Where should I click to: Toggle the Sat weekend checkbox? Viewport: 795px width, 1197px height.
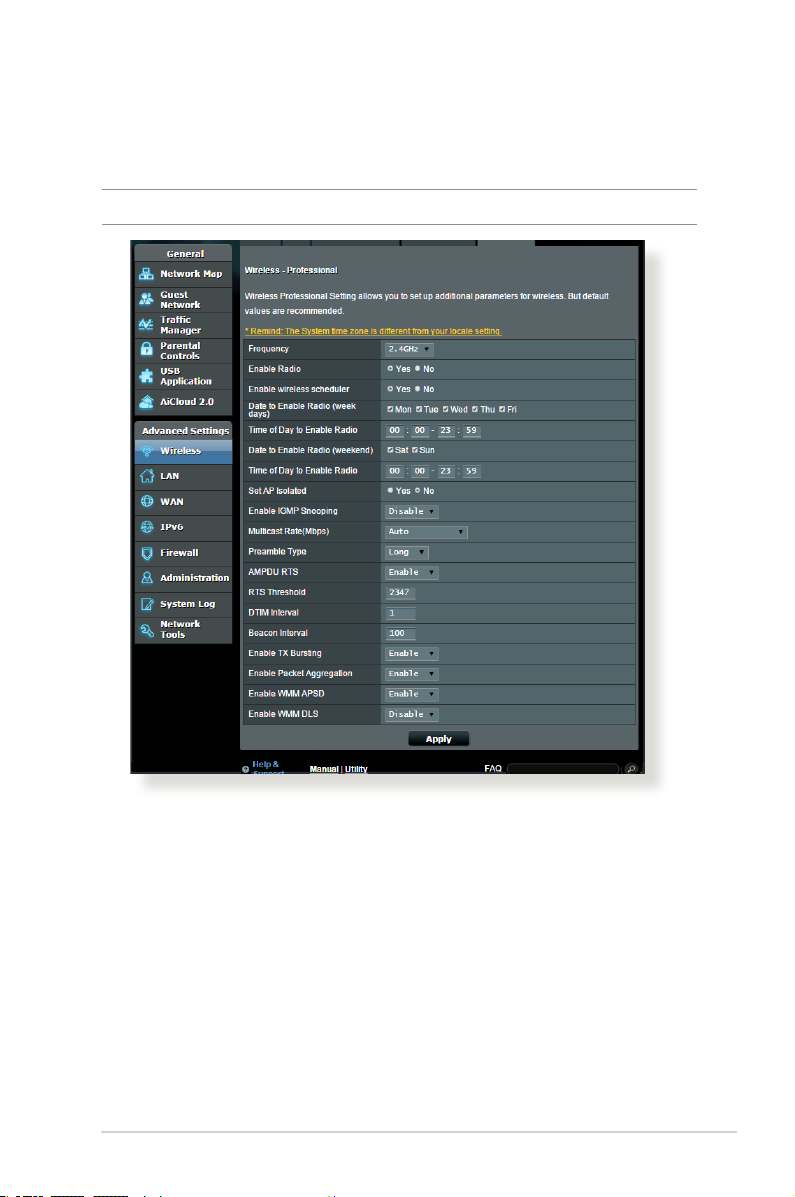tap(390, 450)
